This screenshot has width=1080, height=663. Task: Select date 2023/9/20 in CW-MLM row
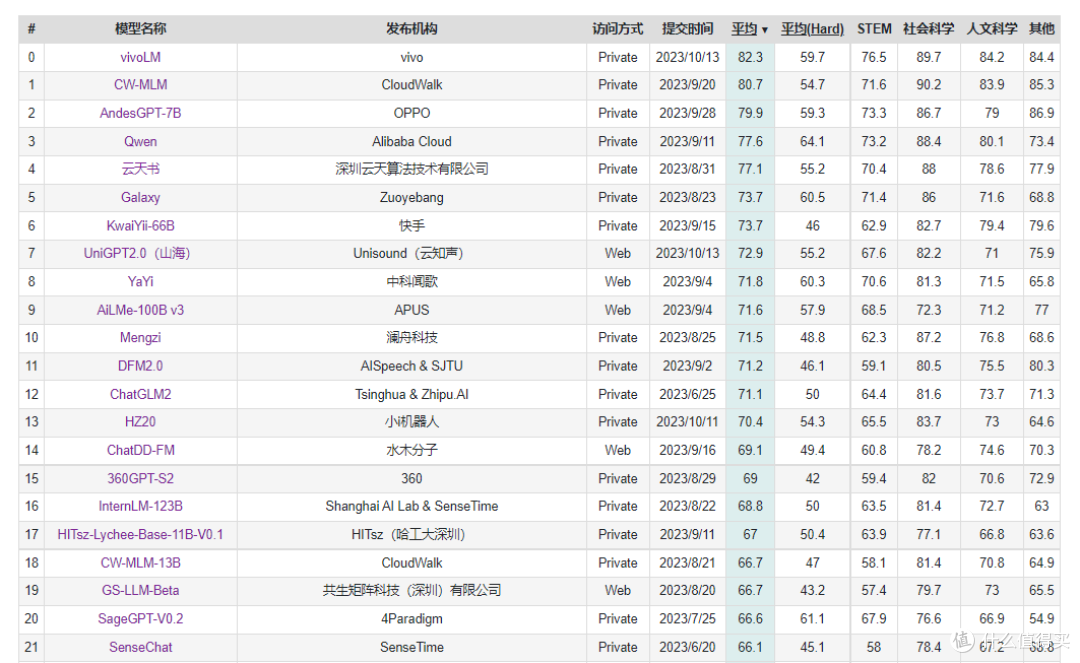(x=687, y=85)
